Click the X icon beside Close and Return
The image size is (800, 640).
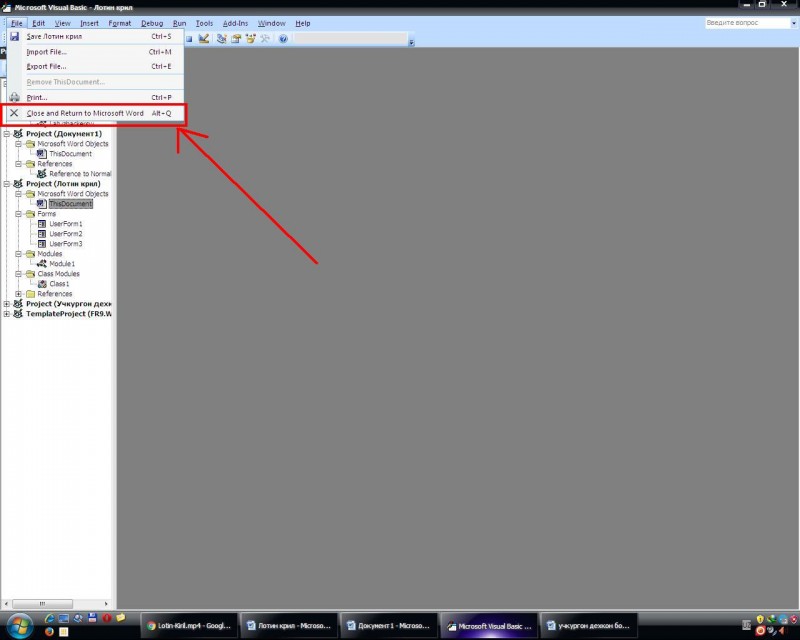(x=14, y=113)
